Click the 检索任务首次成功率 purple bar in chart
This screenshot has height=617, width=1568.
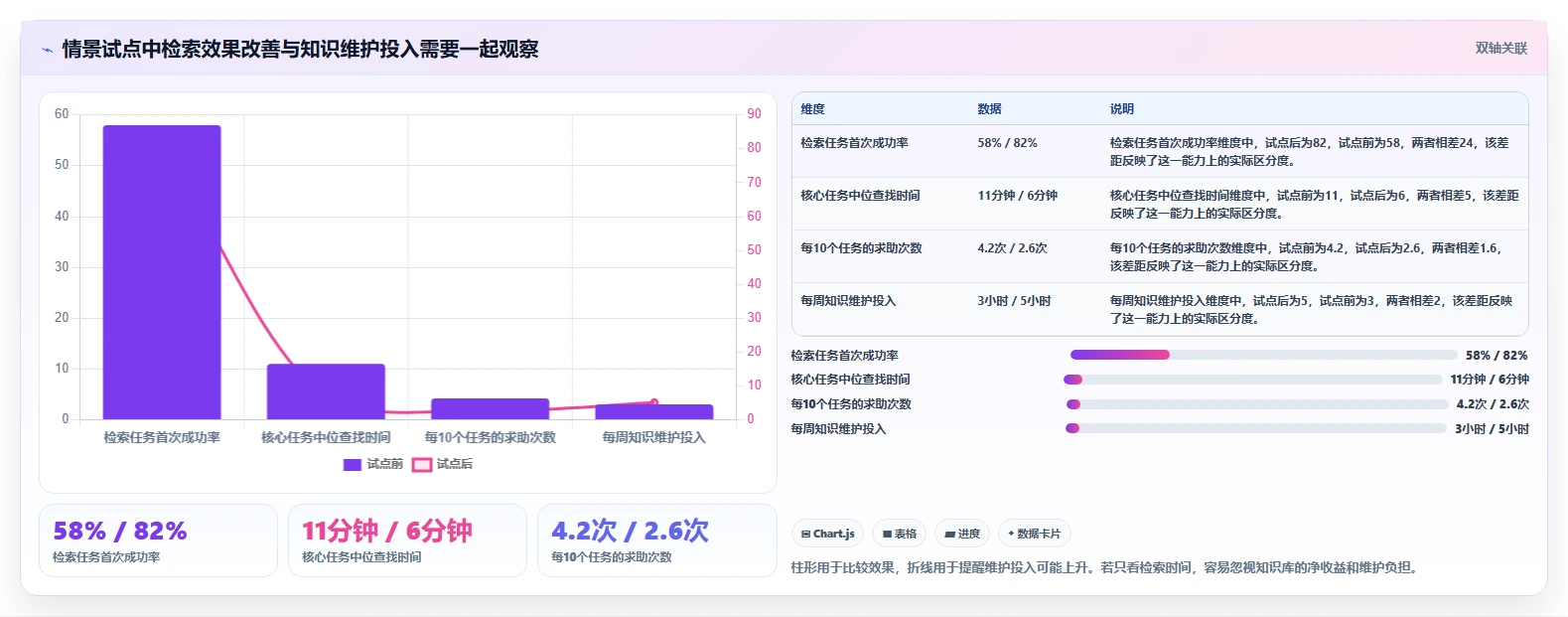tap(162, 272)
